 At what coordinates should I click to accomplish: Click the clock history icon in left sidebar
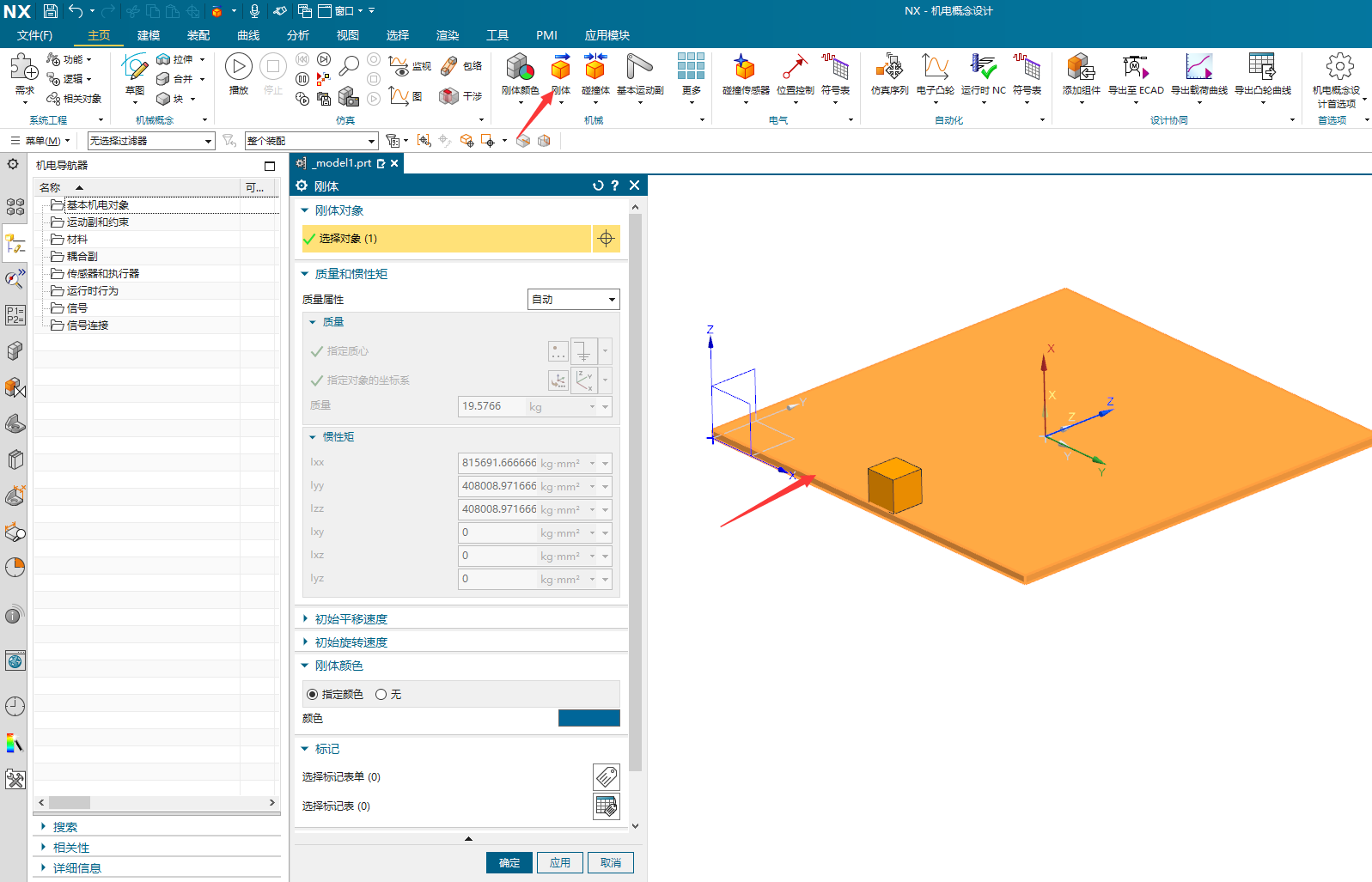[x=15, y=706]
